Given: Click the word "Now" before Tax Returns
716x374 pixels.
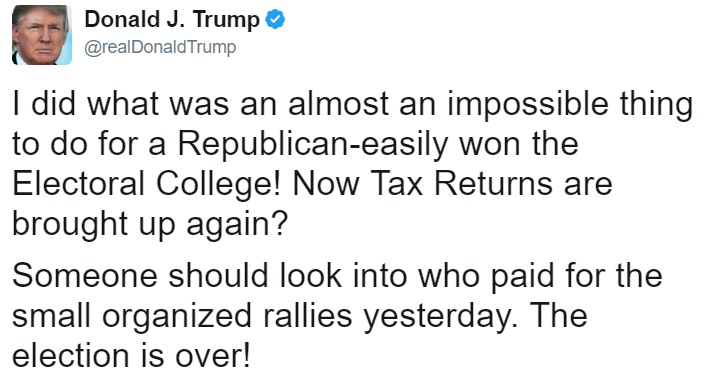Looking at the screenshot, I should coord(326,184).
